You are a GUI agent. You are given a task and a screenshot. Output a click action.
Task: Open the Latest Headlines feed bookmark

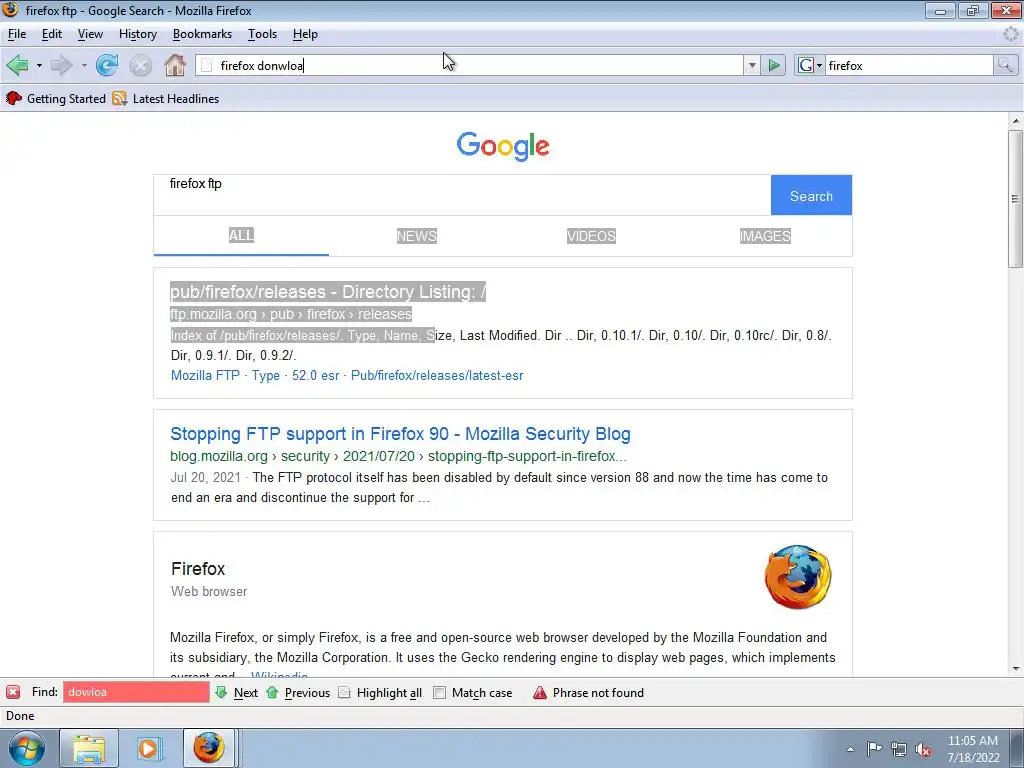(166, 99)
